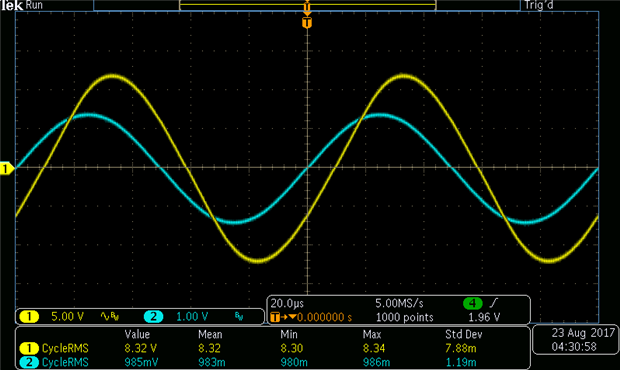Click the Run acquisition status label

[x=34, y=5]
